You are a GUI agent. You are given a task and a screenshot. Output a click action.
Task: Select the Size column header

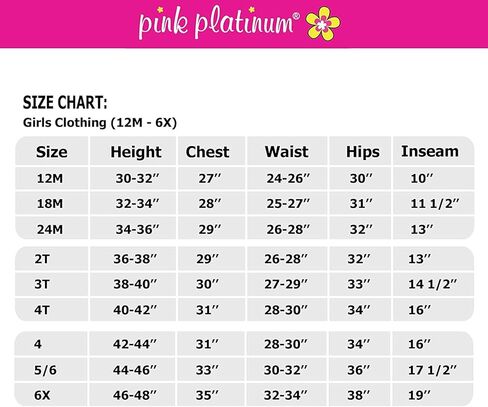(52, 152)
